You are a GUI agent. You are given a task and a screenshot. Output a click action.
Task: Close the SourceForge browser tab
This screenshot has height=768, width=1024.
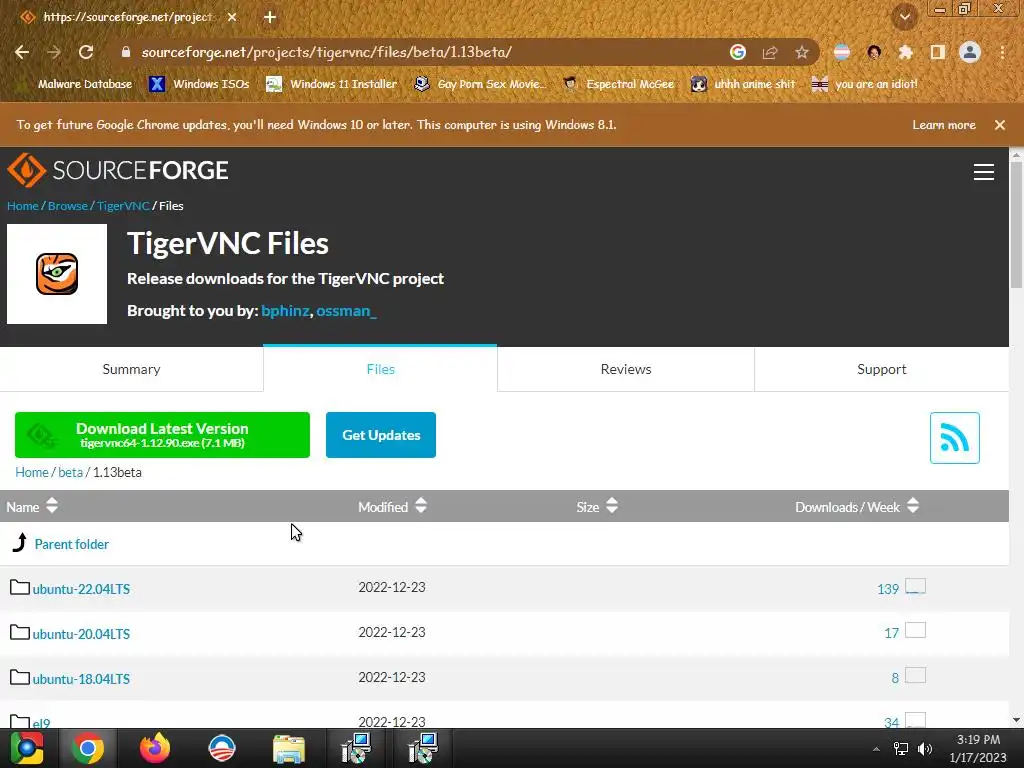click(232, 18)
